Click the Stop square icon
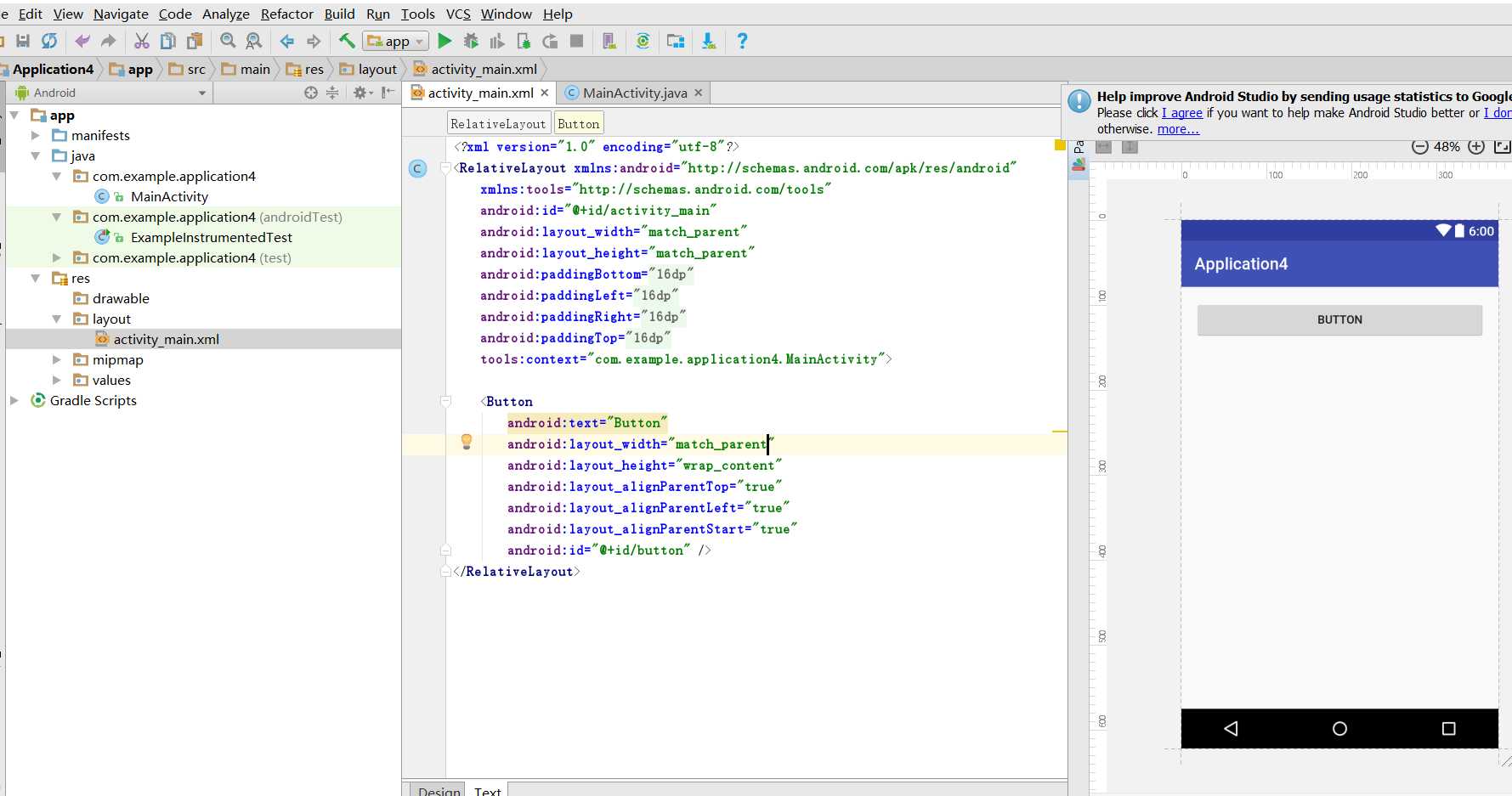The height and width of the screenshot is (796, 1512). tap(577, 41)
